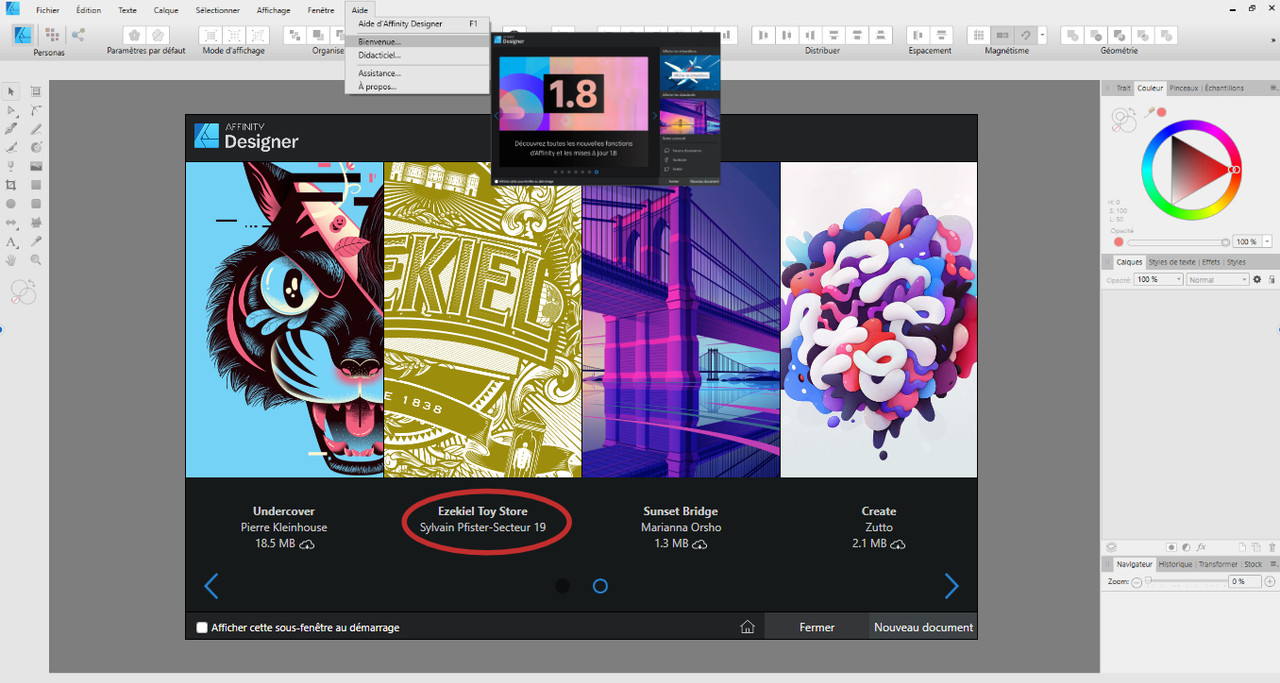This screenshot has height=683, width=1280.
Task: Switch to the Historique tab
Action: point(1175,564)
